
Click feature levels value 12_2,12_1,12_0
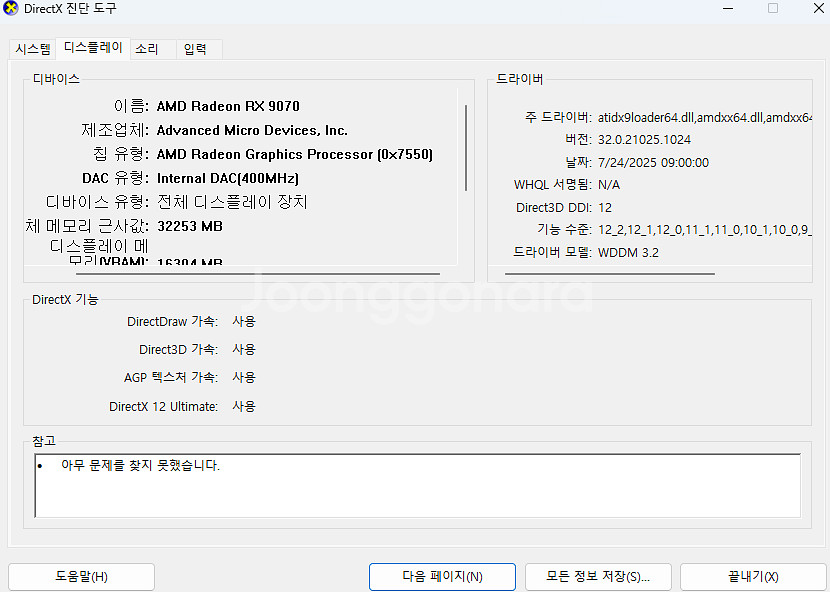pos(705,229)
